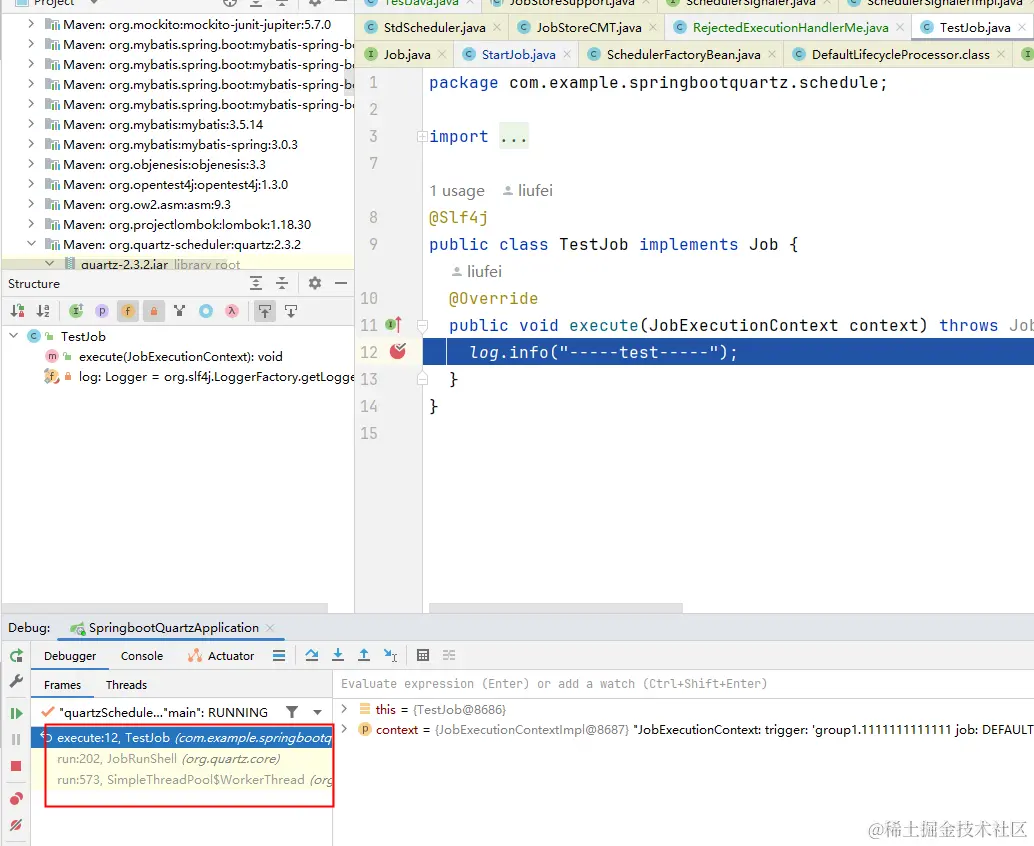The image size is (1034, 846).
Task: Toggle Show non-public members lock filter
Action: coord(153,311)
